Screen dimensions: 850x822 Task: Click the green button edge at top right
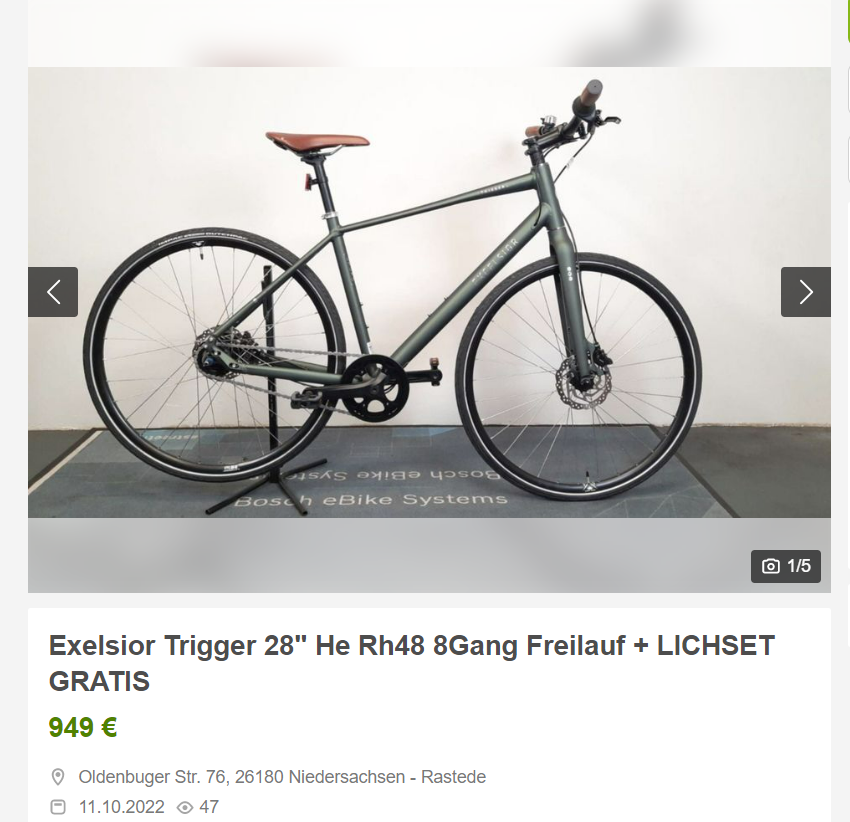coord(847,22)
